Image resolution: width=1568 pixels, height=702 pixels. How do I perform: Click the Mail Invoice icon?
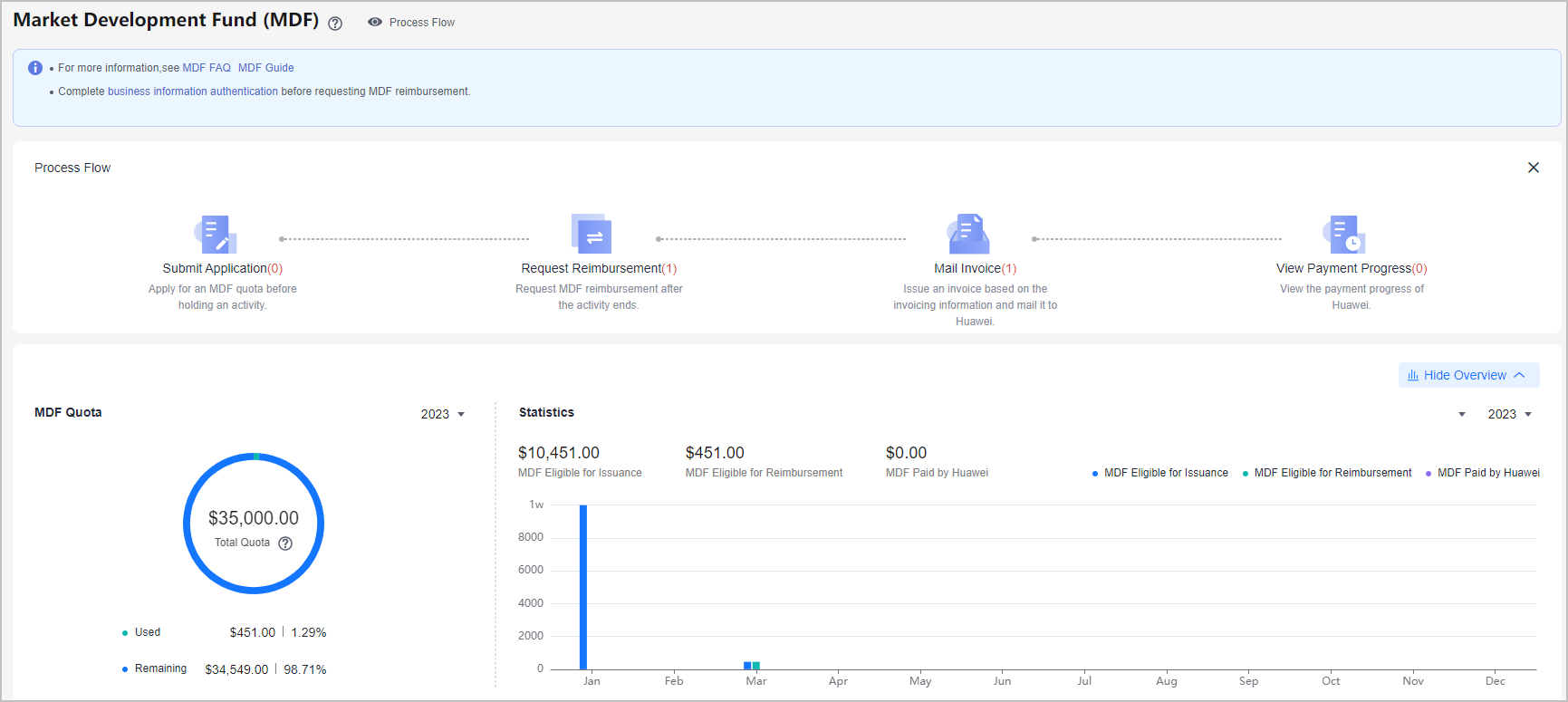(968, 235)
